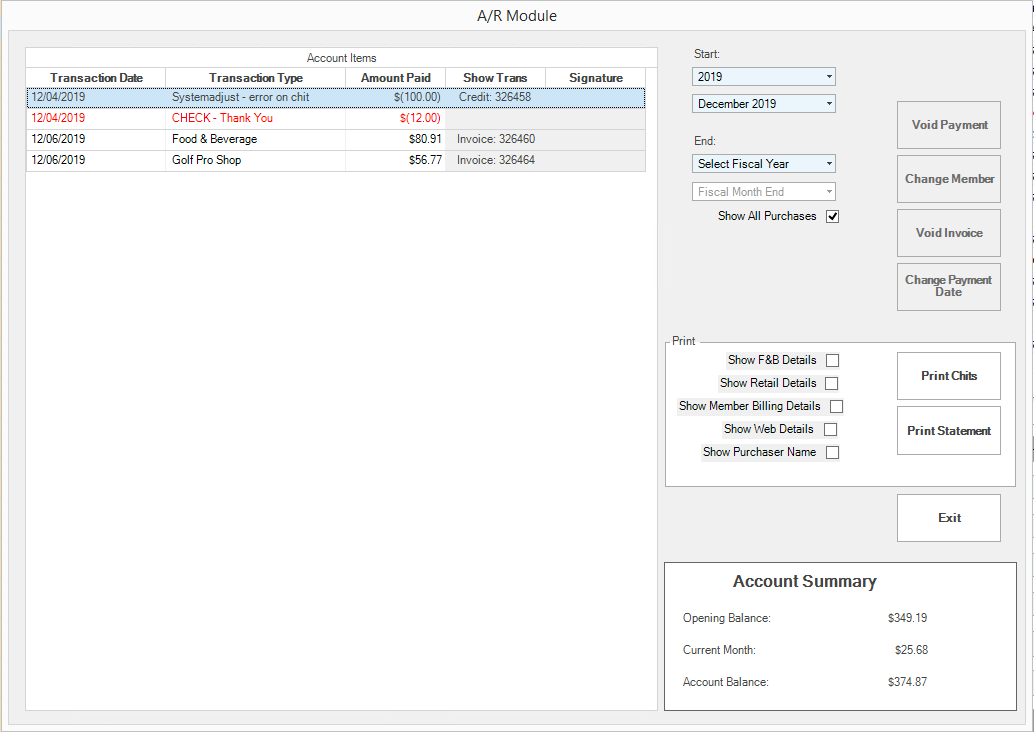Screen dimensions: 1034x732
Task: Open the Start year 2019 dropdown
Action: (x=763, y=77)
